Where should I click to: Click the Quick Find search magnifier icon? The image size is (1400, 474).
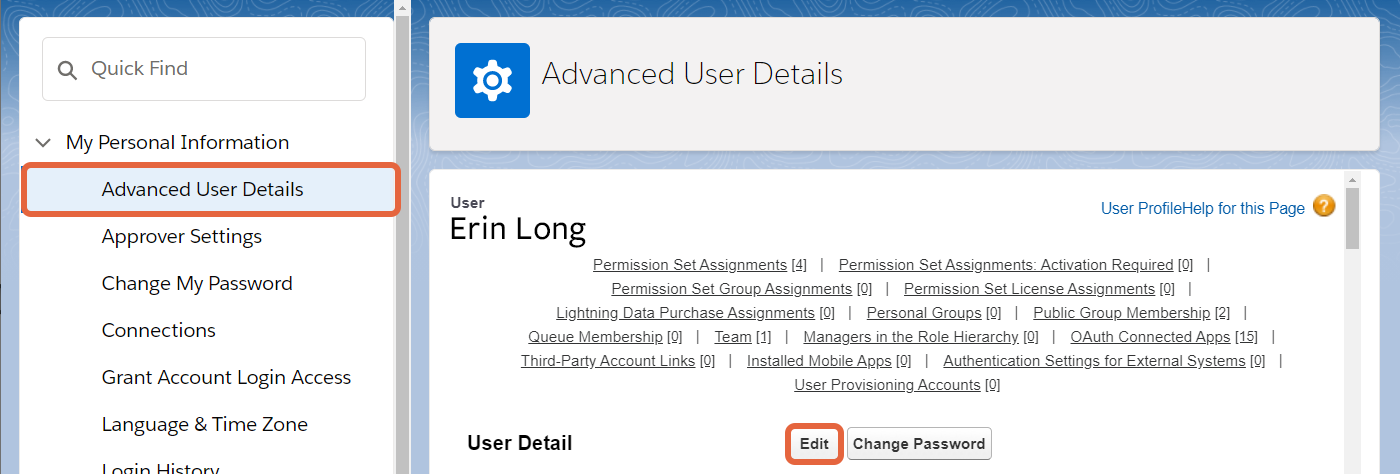[67, 70]
